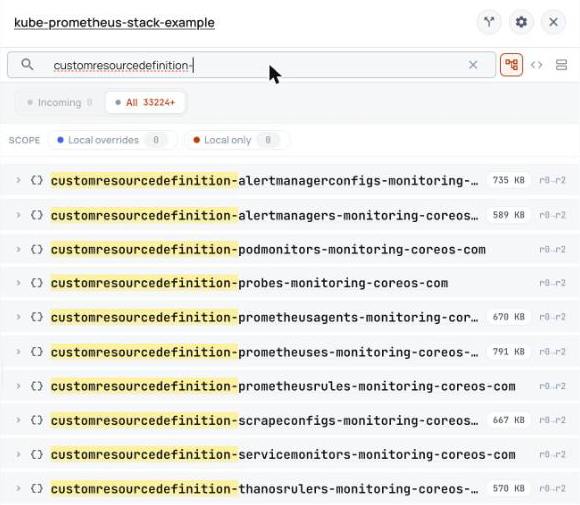Switch to stacked list view icon
This screenshot has height=505, width=580.
coord(561,65)
